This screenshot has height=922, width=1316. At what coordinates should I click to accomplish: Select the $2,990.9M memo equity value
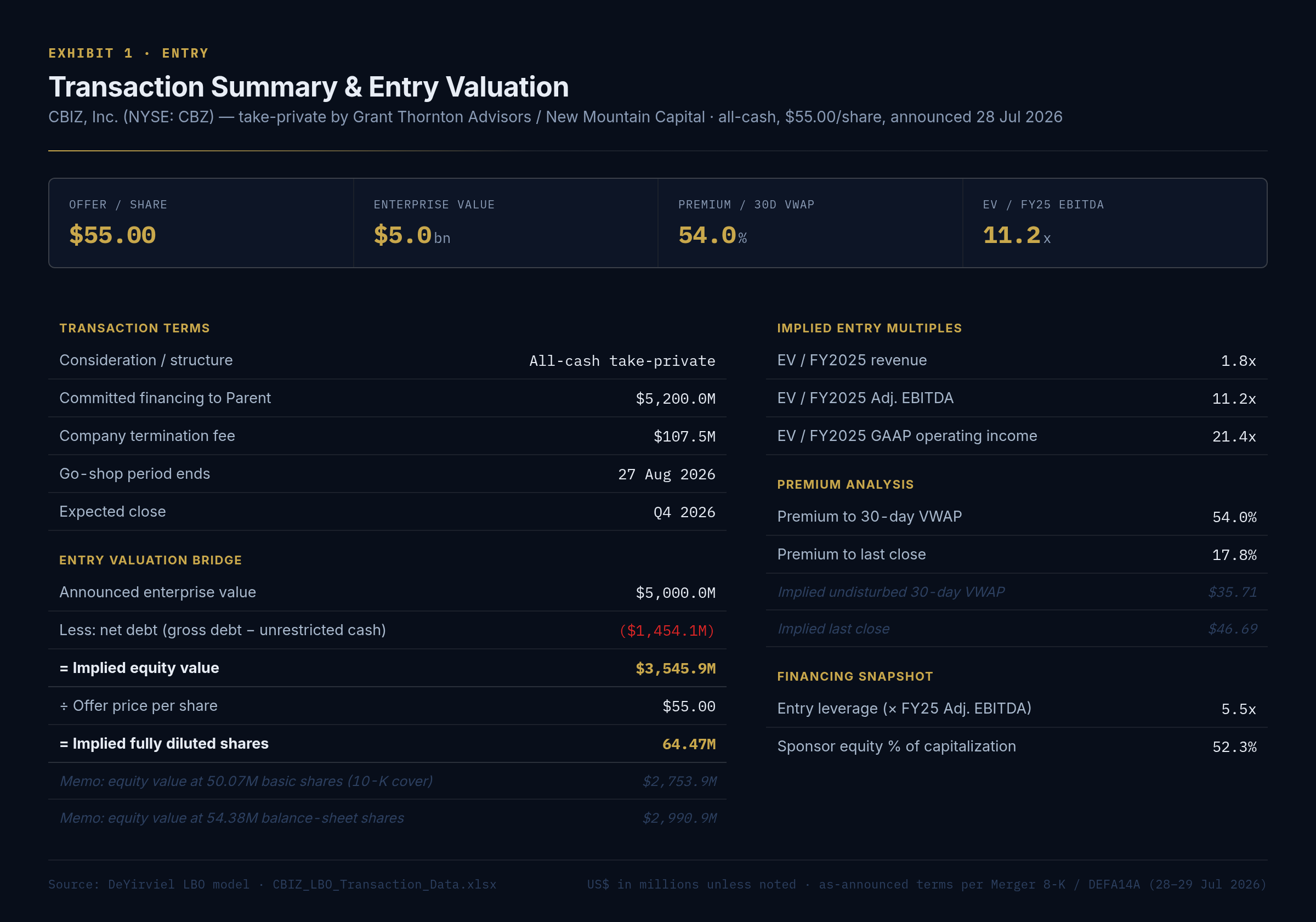point(679,818)
